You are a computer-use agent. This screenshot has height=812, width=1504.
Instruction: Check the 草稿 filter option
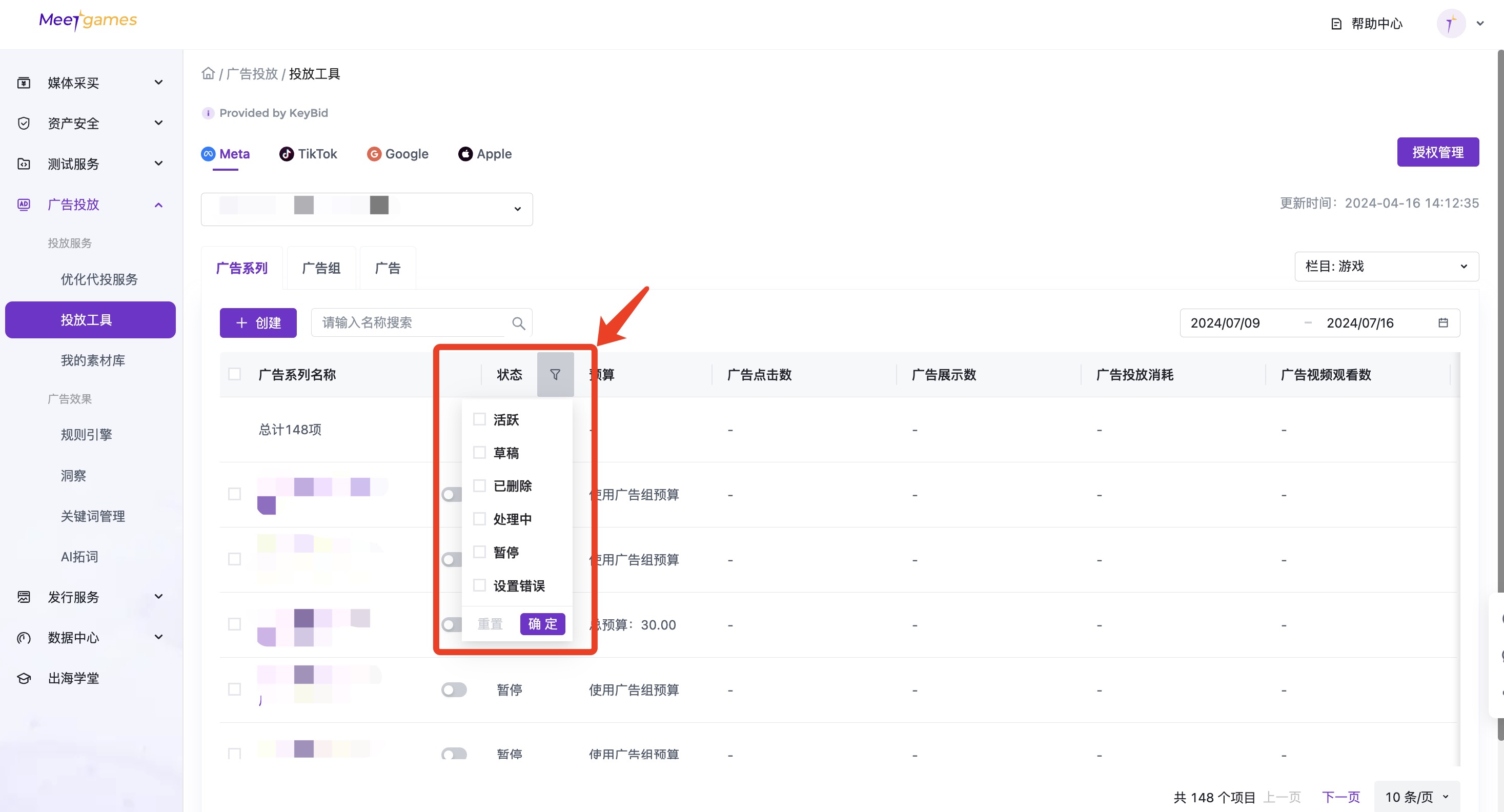[479, 453]
